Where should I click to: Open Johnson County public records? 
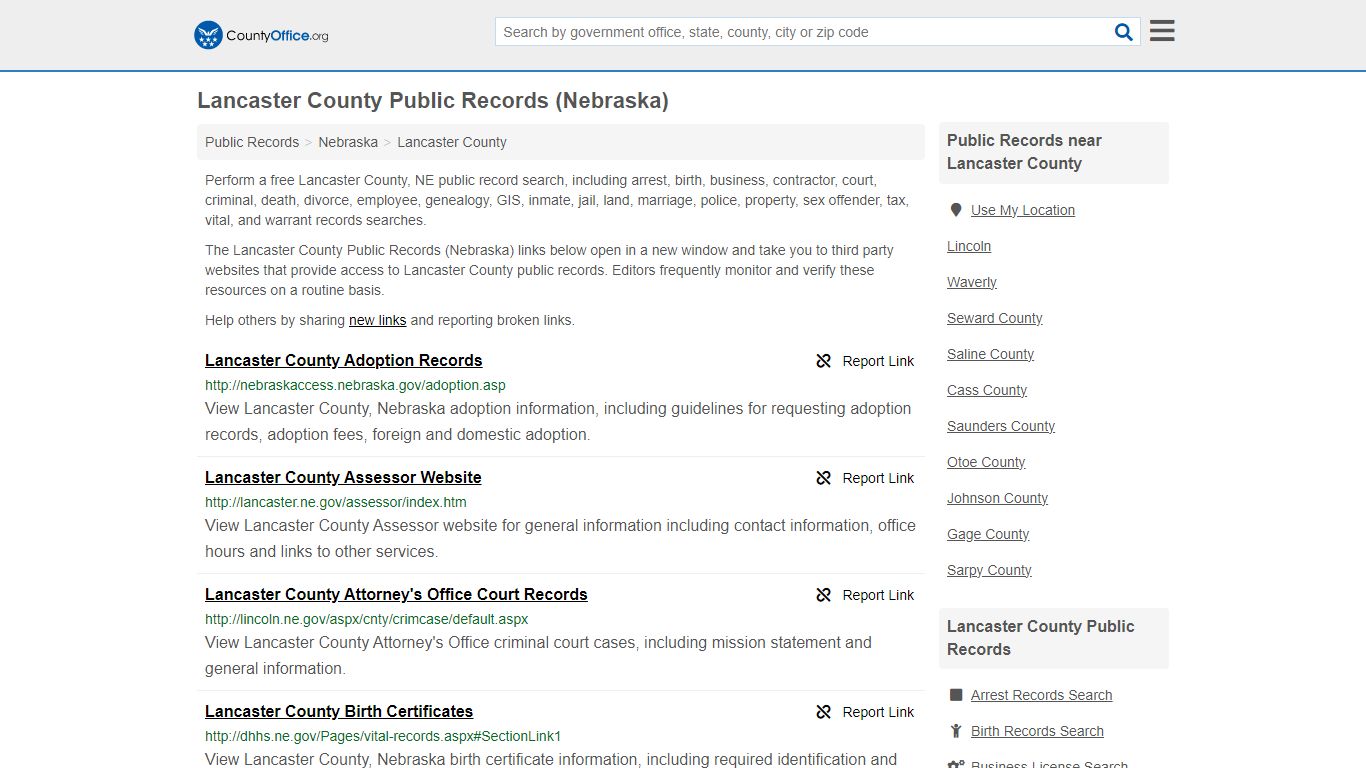(x=998, y=498)
